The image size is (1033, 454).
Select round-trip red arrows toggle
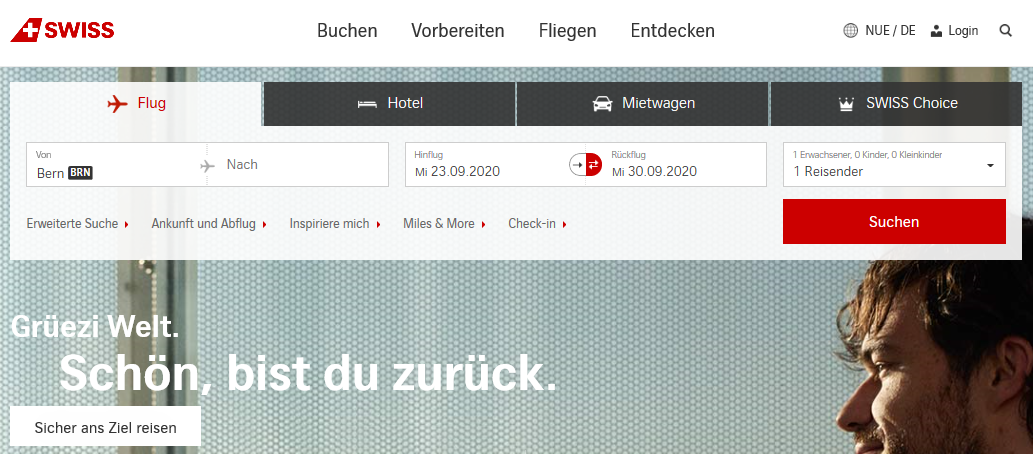594,165
